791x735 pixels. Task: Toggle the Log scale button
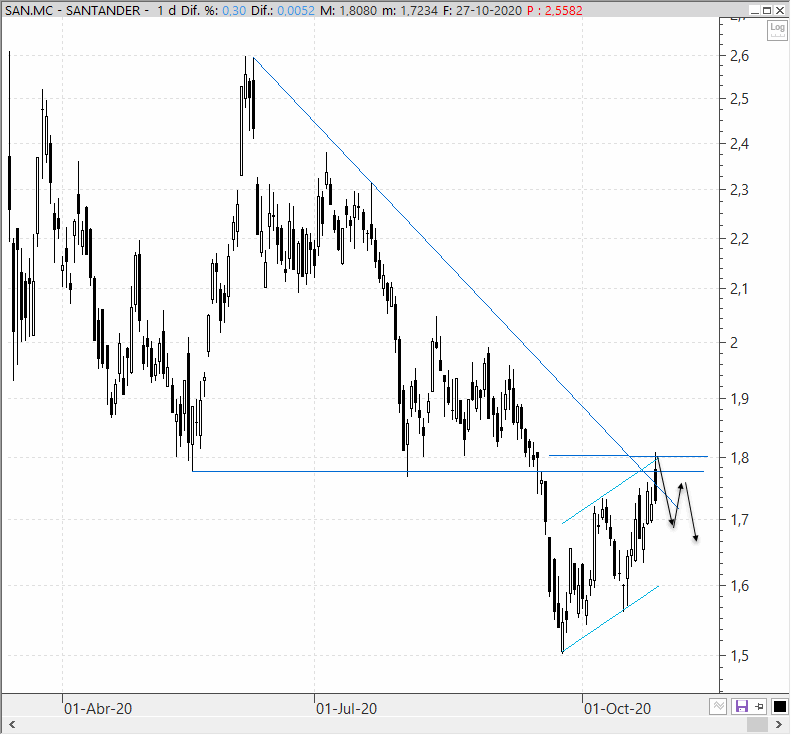click(x=777, y=30)
